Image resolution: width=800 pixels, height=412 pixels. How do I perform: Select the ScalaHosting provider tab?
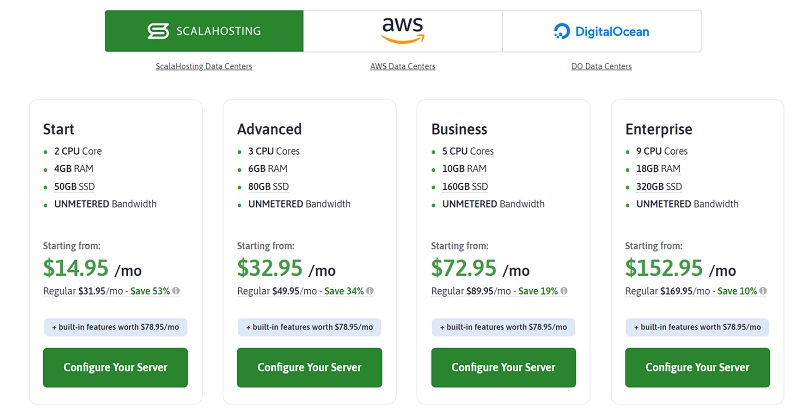(x=204, y=31)
